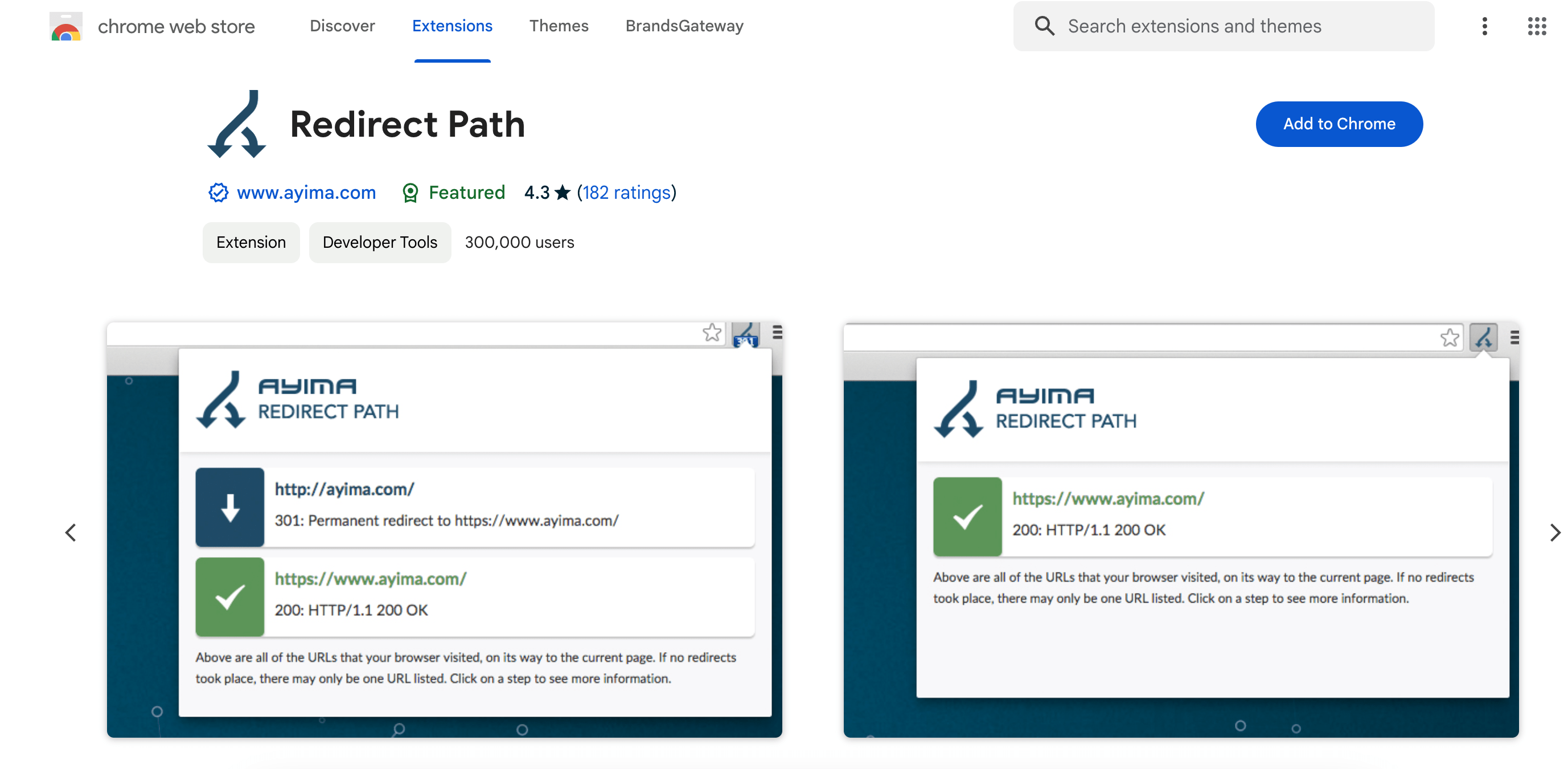Click the green checkmark icon in the second screenshot
This screenshot has width=1568, height=769.
click(967, 516)
